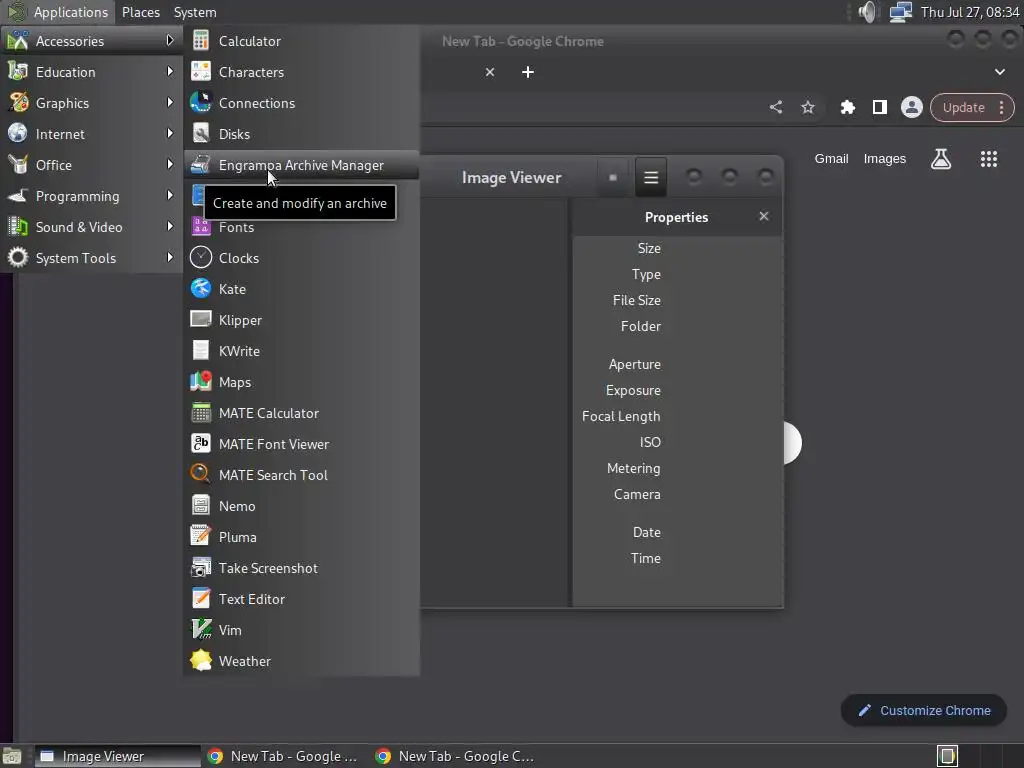Open Calculator from the Accessories menu
Viewport: 1024px width, 768px height.
(301, 41)
